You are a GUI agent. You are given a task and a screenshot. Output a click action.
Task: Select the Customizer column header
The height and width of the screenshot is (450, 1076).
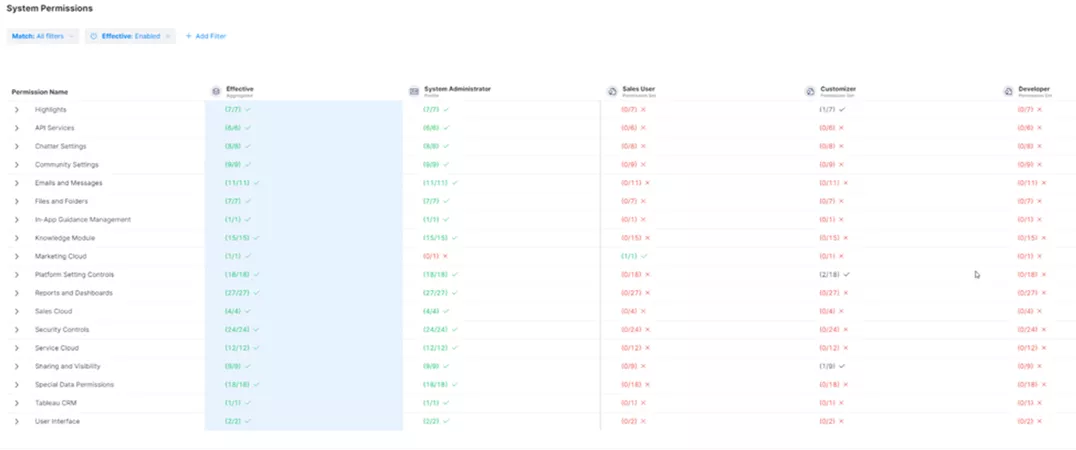tap(838, 89)
